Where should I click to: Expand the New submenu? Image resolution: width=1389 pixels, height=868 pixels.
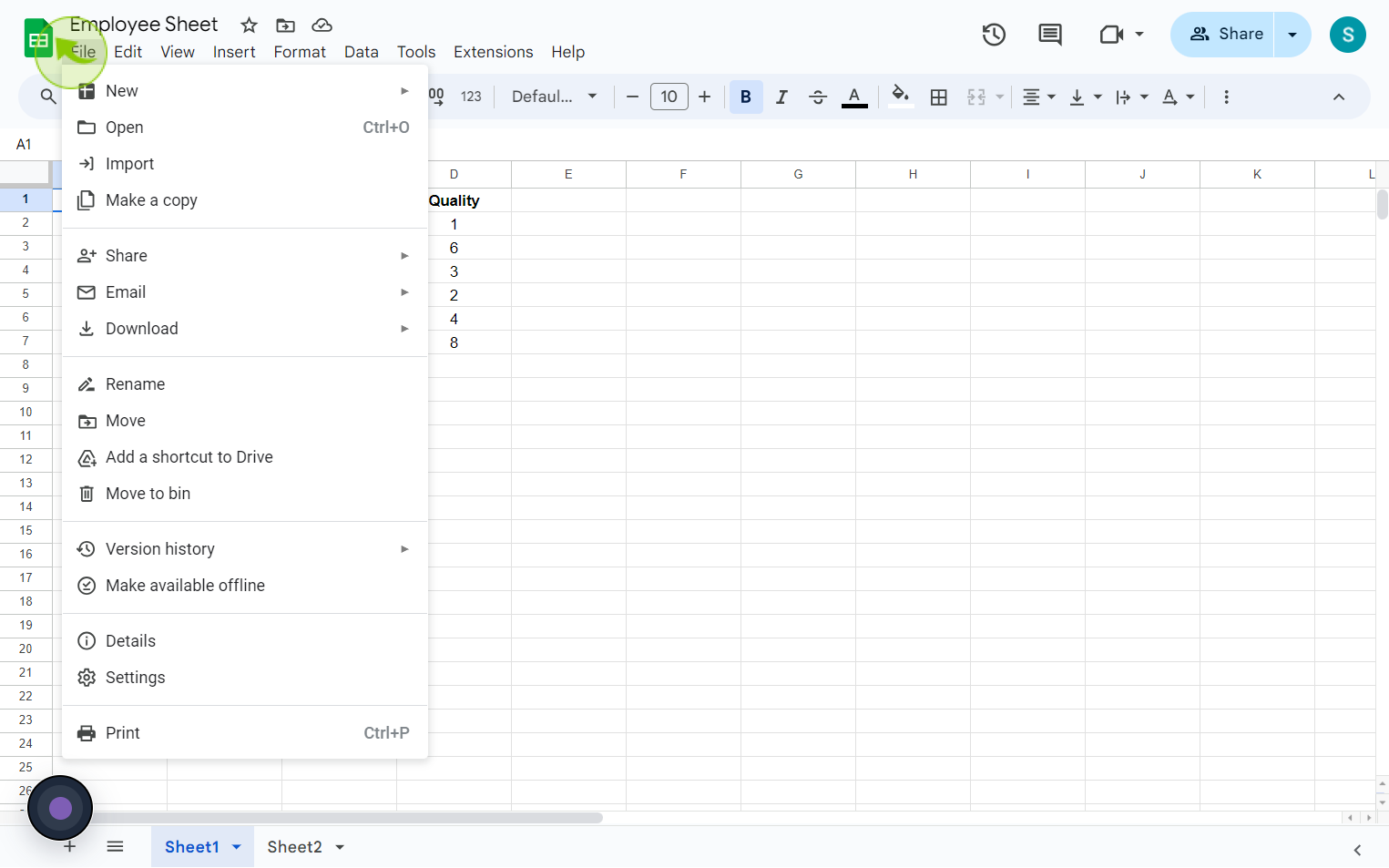(245, 91)
